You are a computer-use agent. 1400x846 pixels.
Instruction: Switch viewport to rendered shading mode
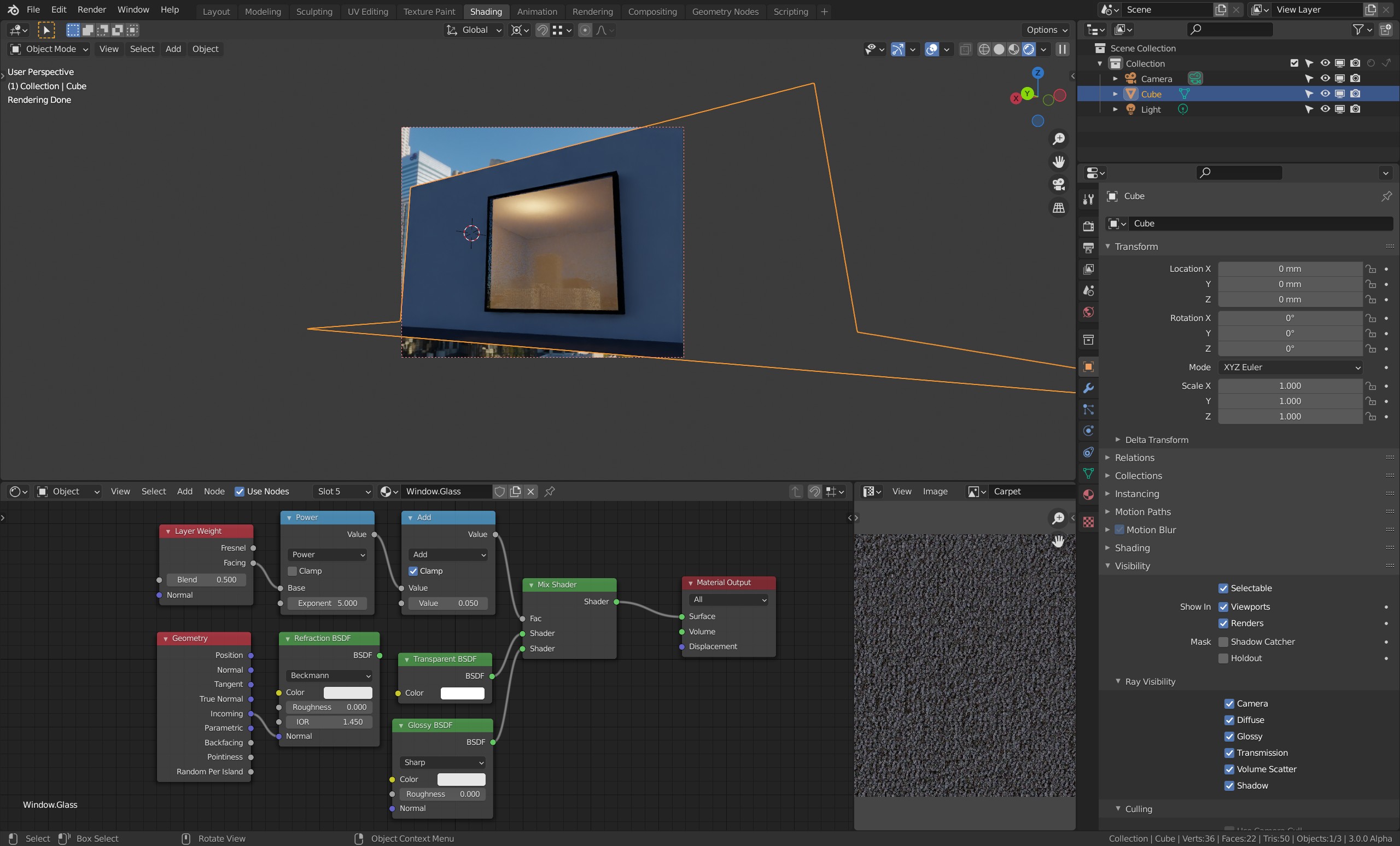coord(1029,49)
